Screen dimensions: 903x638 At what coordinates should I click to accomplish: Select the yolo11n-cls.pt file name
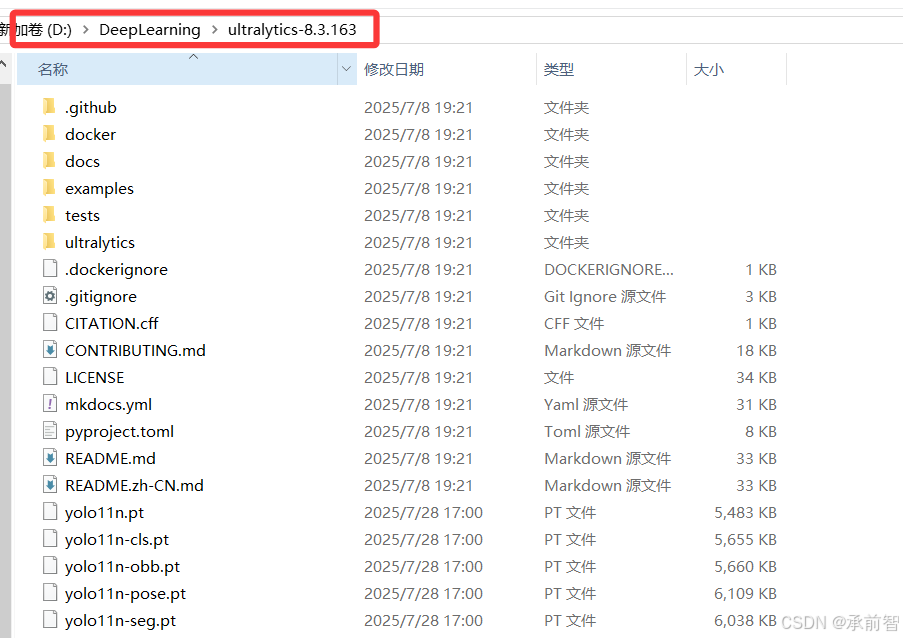pyautogui.click(x=117, y=540)
